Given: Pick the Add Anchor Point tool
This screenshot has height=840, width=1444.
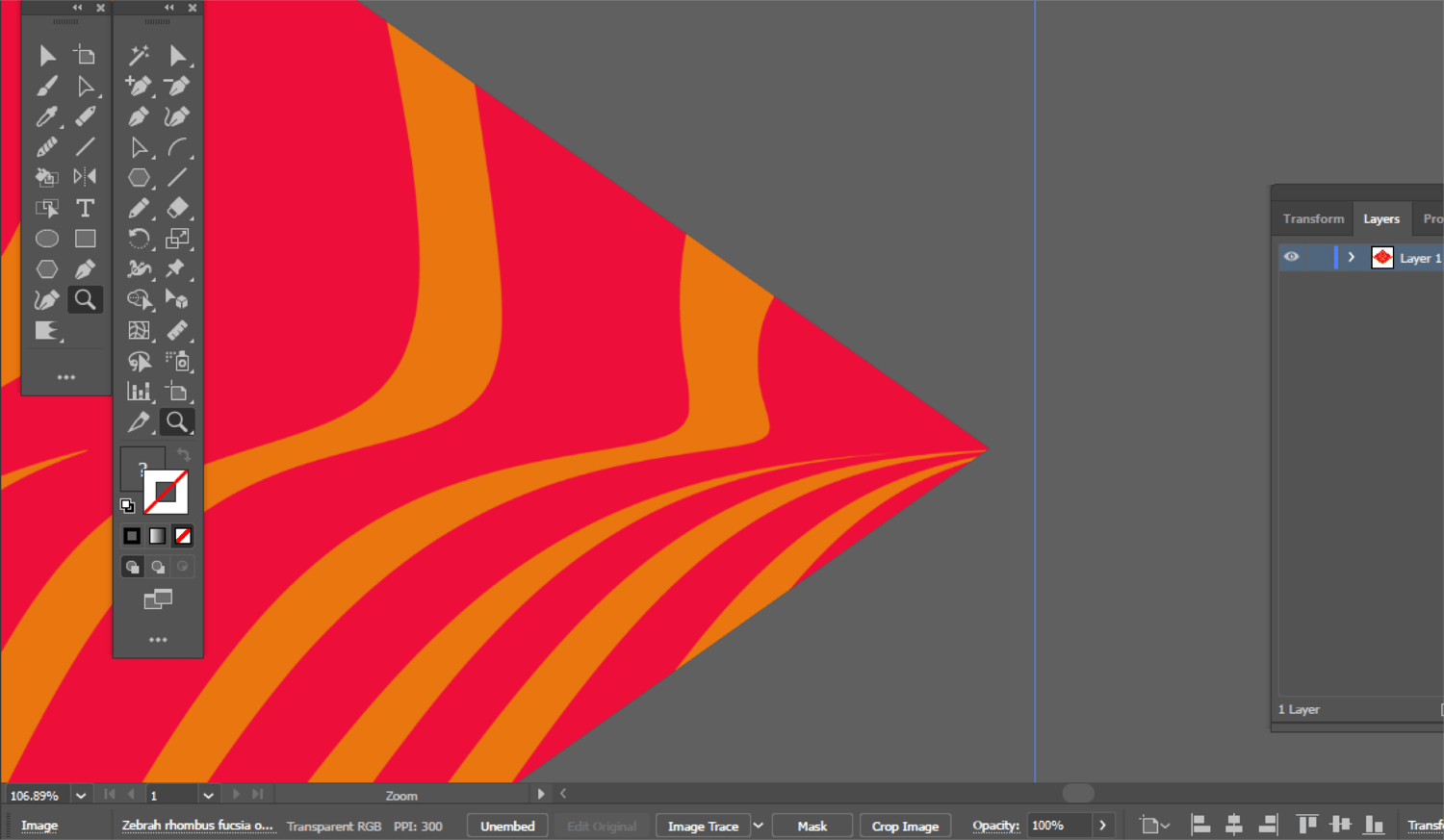Looking at the screenshot, I should tap(140, 86).
